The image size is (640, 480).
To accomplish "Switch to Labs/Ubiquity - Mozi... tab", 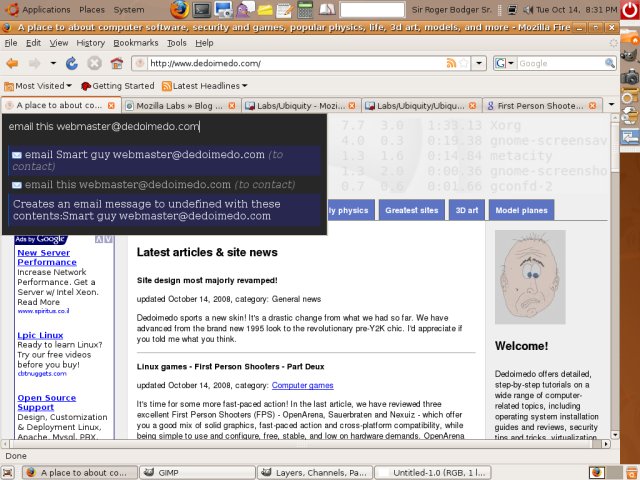I will coord(300,106).
